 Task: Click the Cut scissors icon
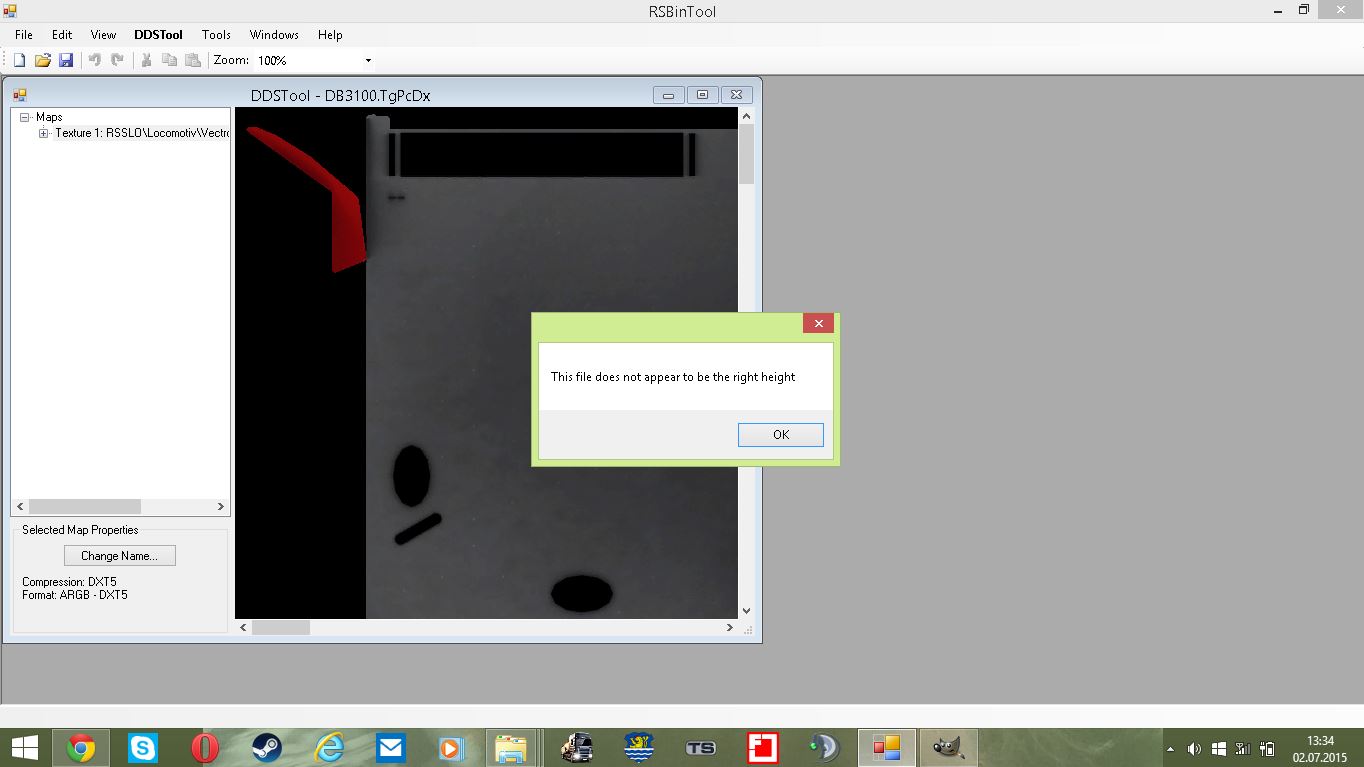[x=146, y=60]
